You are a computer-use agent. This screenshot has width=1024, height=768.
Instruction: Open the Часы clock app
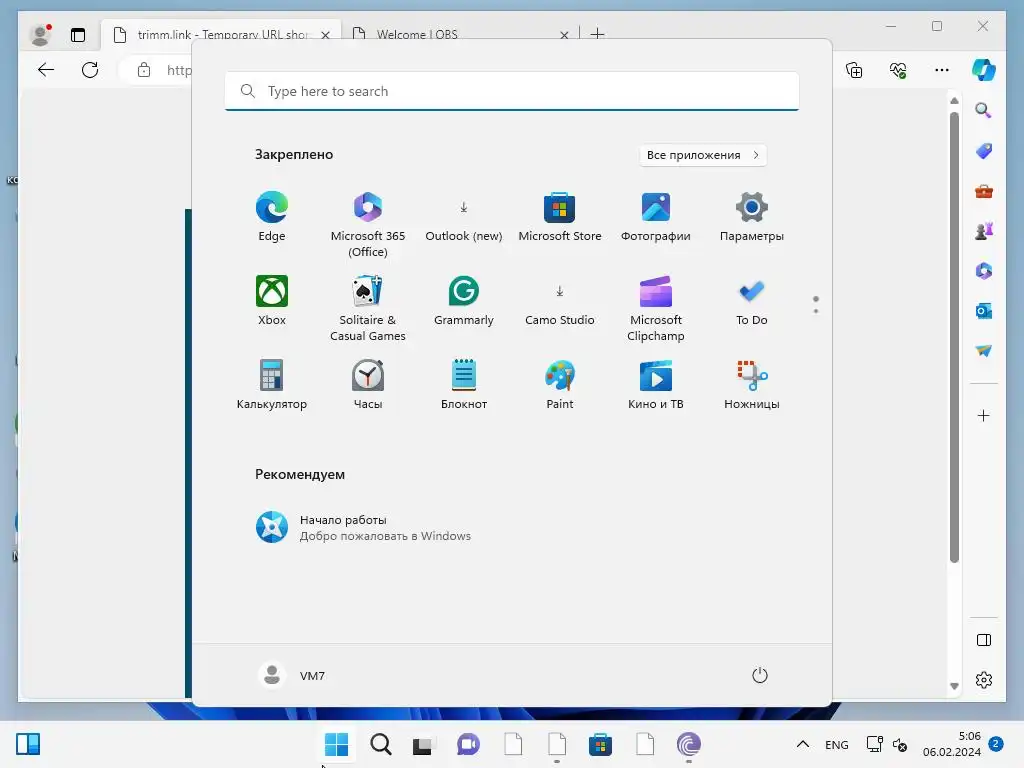[368, 385]
